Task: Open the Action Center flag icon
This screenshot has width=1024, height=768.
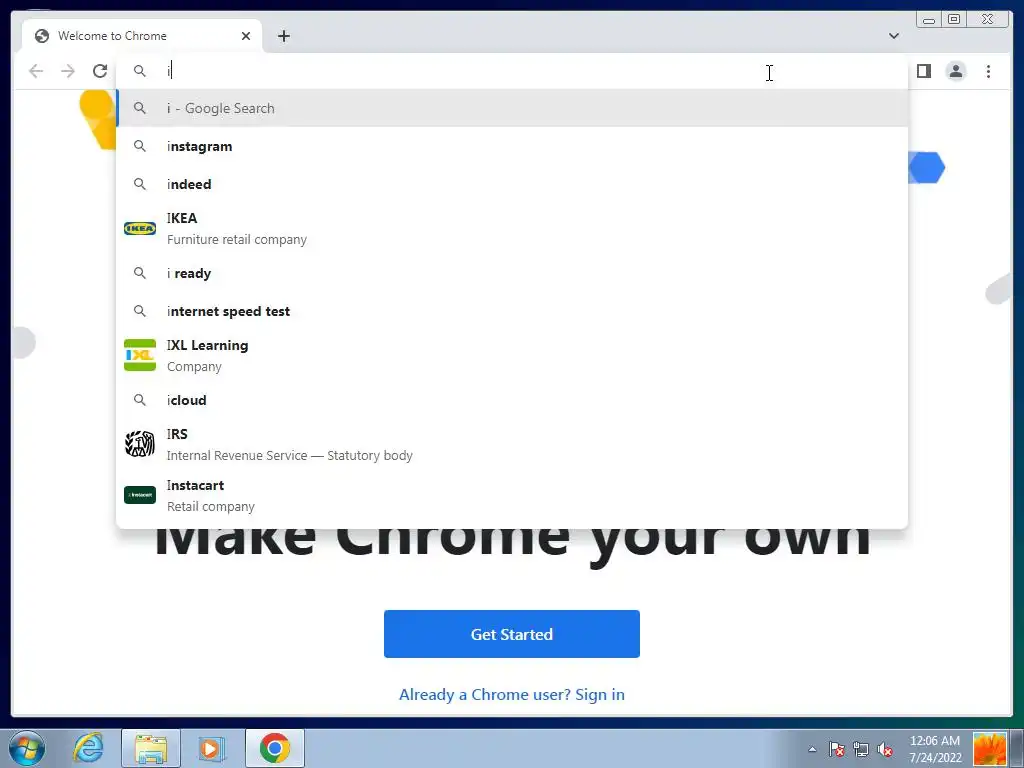Action: pyautogui.click(x=837, y=749)
